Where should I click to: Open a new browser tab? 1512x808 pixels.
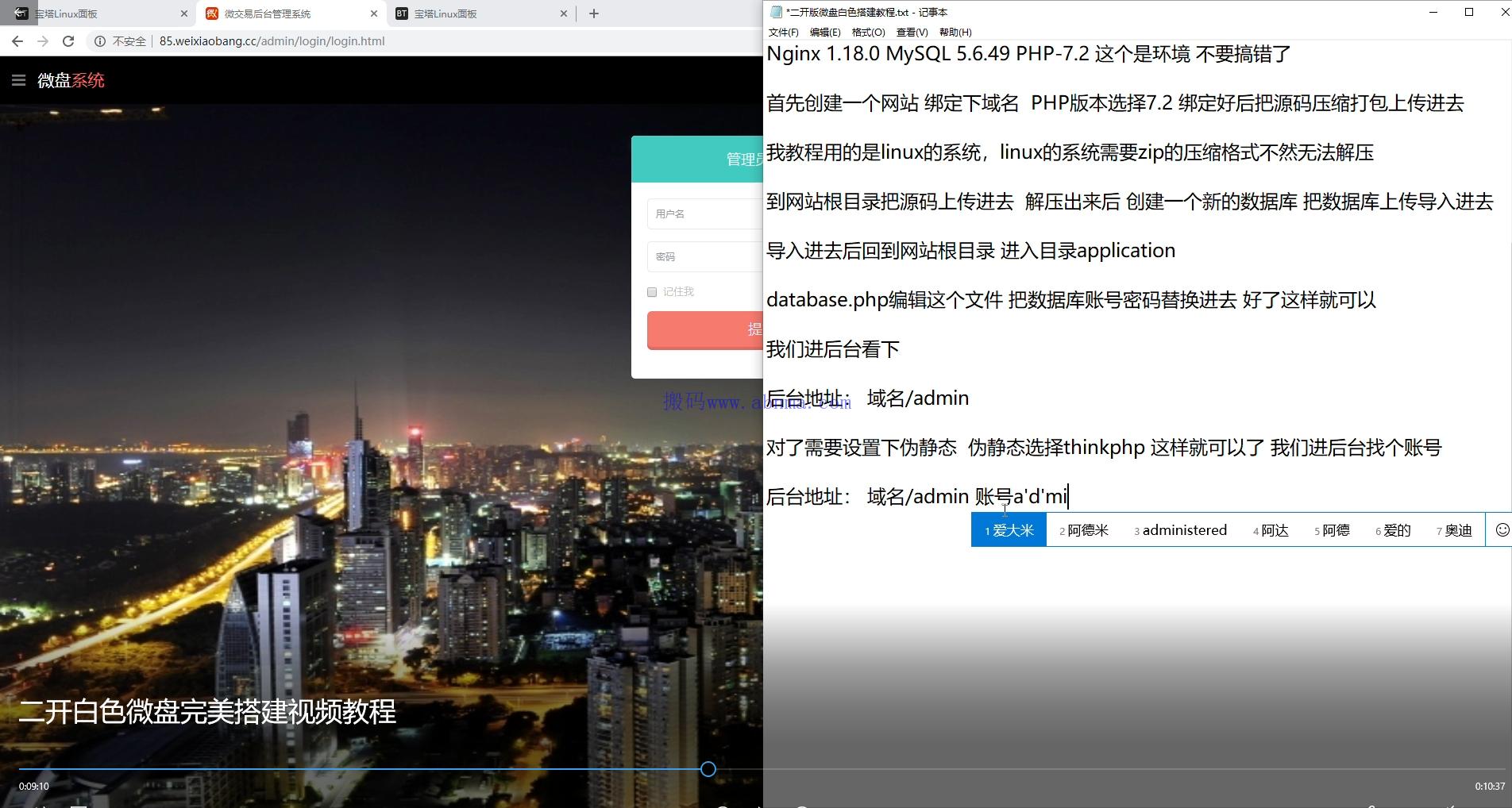[x=594, y=13]
